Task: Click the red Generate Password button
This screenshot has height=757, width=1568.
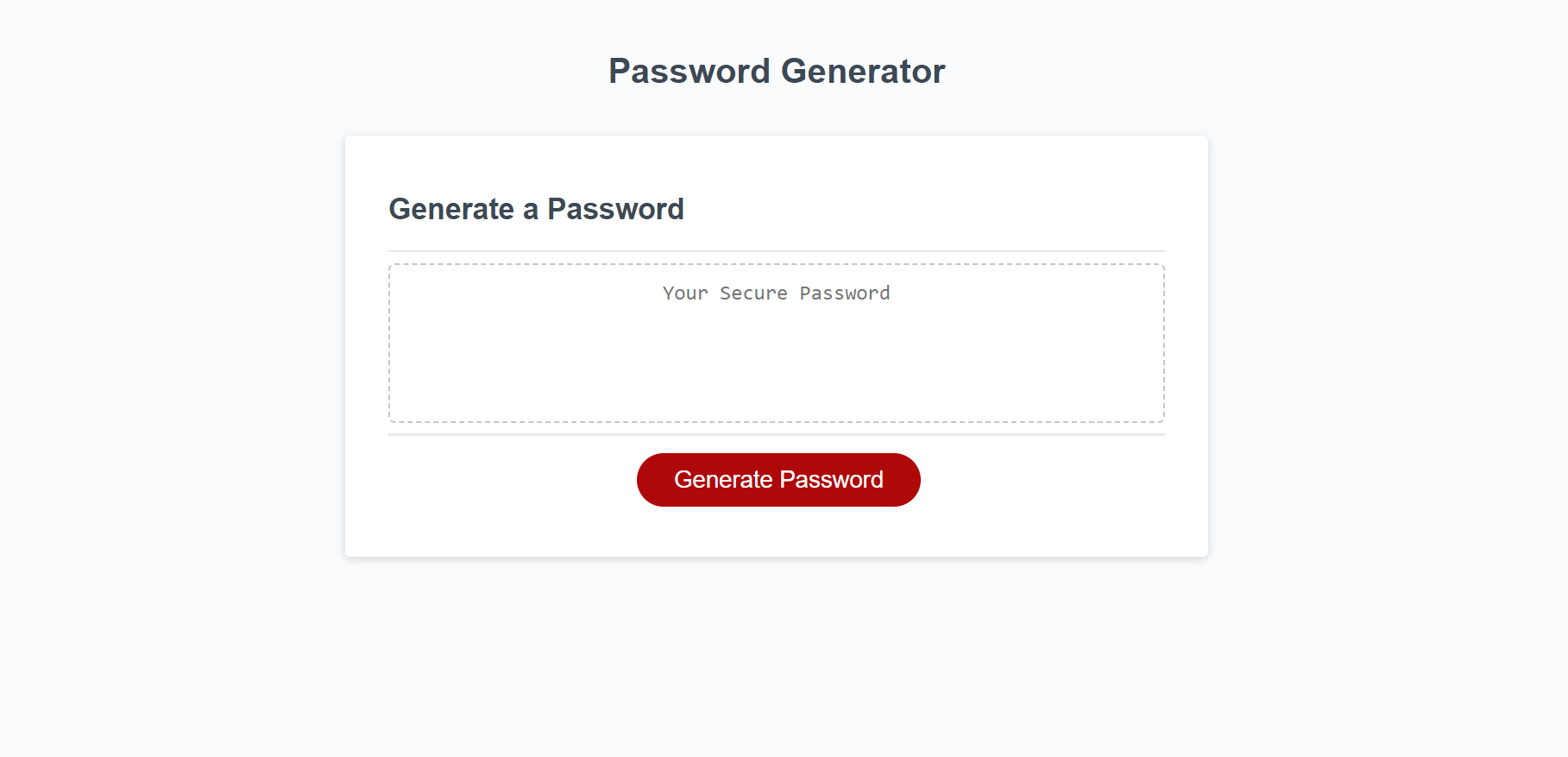Action: point(778,480)
